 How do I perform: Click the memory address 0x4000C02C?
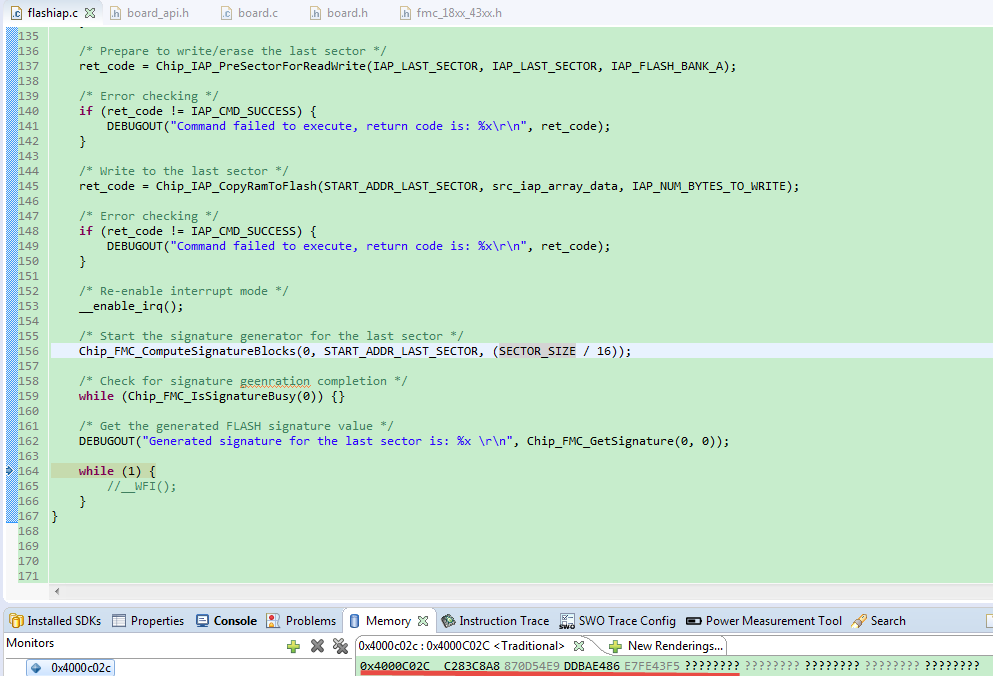pos(395,666)
